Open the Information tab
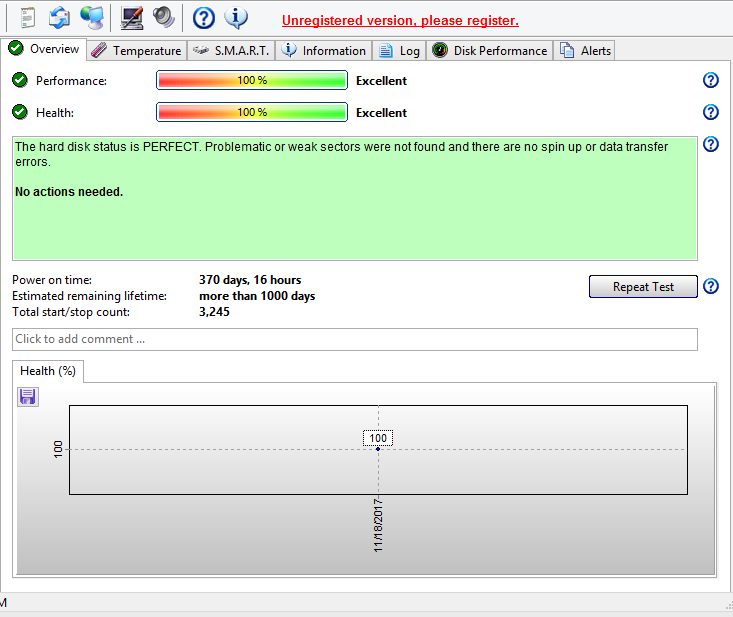The width and height of the screenshot is (733, 617). 323,50
